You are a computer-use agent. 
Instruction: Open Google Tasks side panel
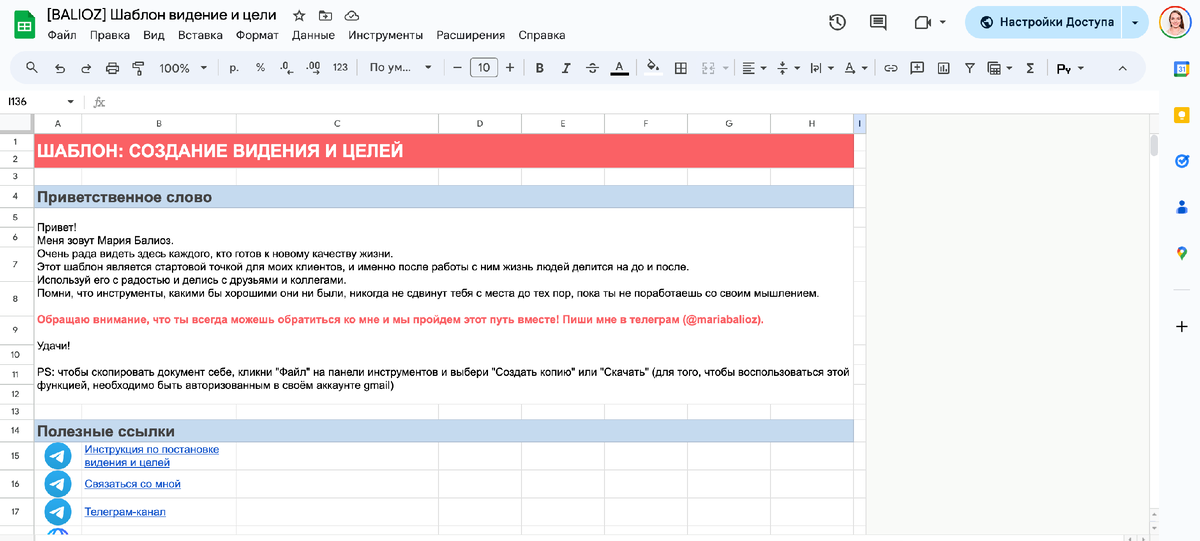1181,161
